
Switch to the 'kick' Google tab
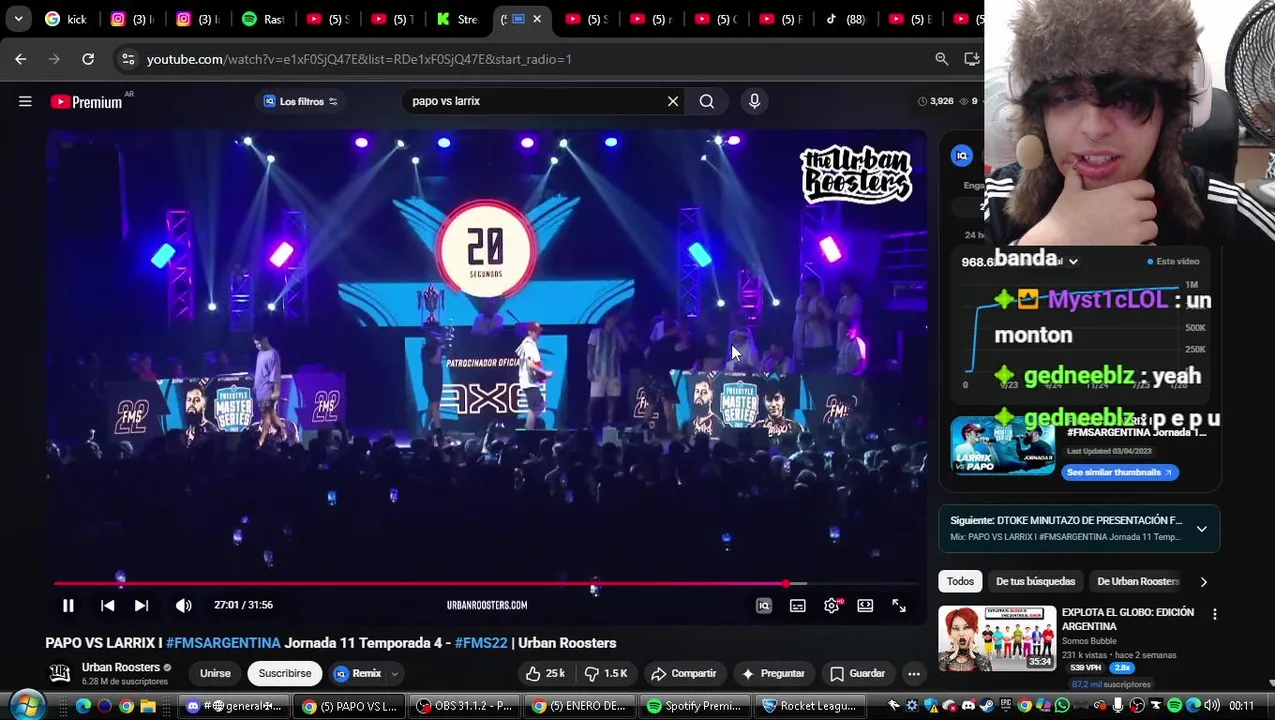pos(66,19)
